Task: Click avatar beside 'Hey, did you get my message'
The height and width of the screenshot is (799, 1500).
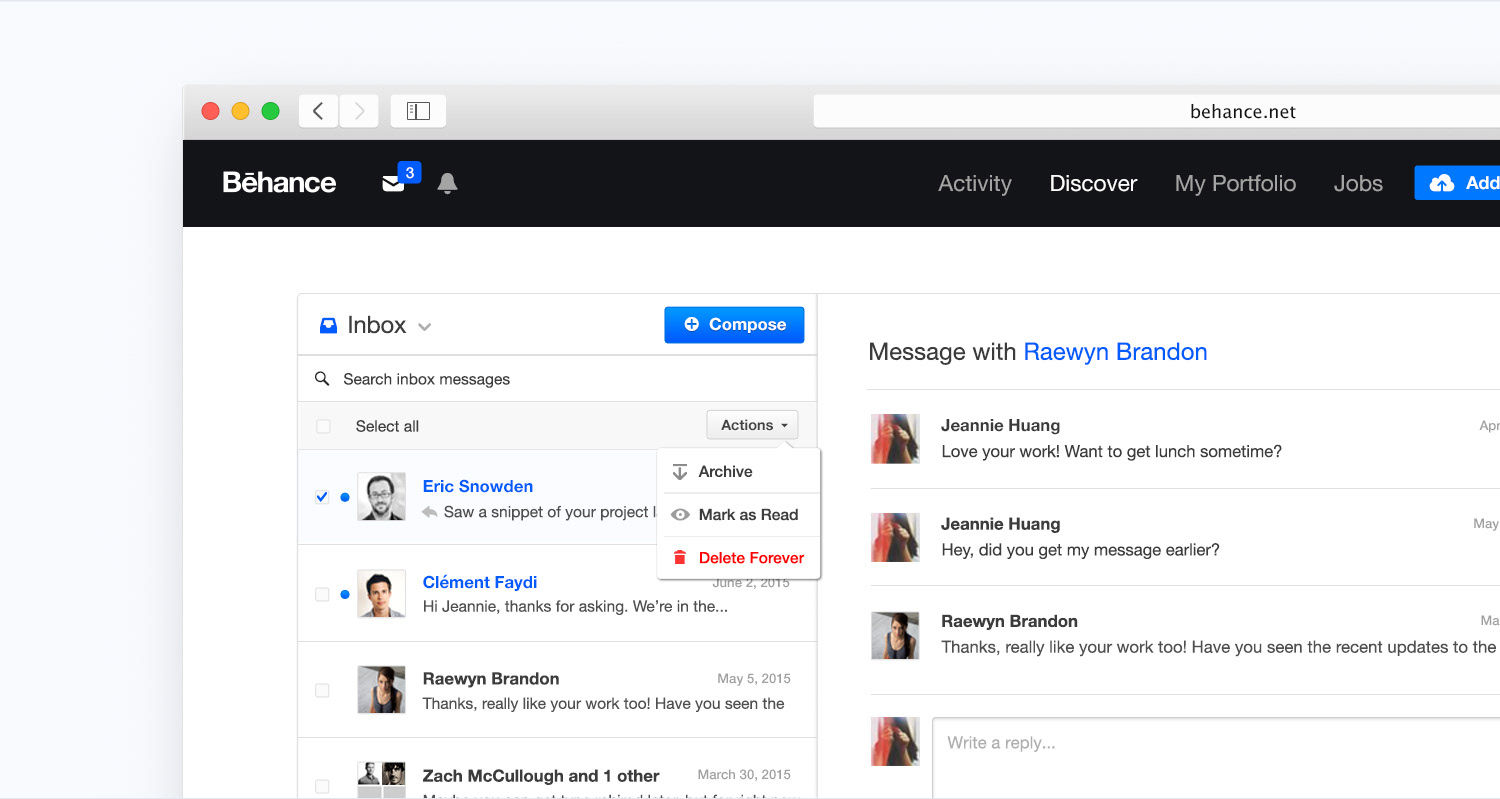Action: [895, 537]
